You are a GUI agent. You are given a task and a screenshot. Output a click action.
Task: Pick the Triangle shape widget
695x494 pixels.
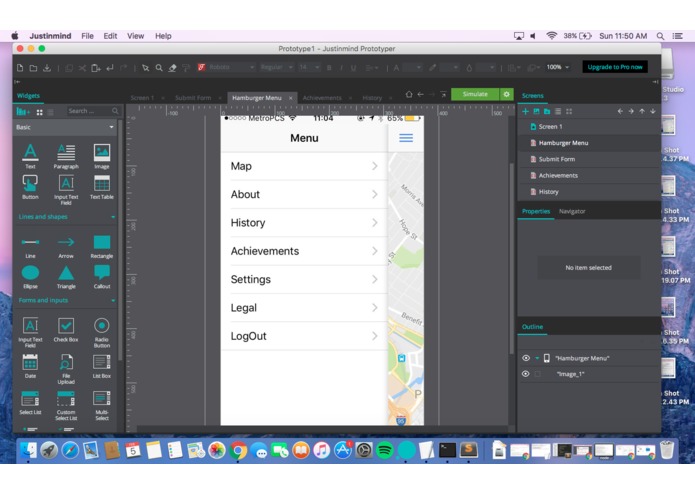pyautogui.click(x=66, y=277)
